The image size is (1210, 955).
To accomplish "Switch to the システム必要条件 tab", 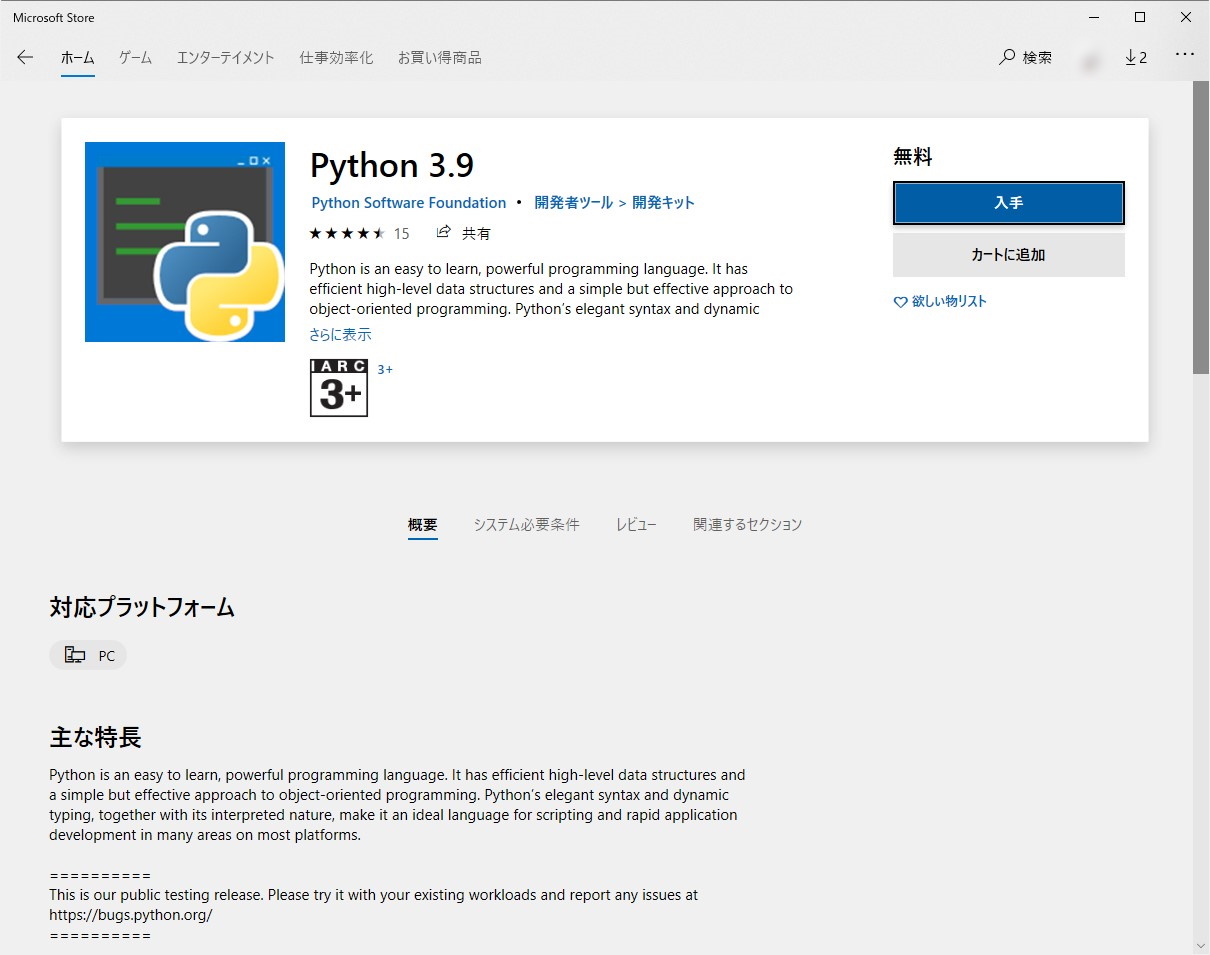I will 526,524.
